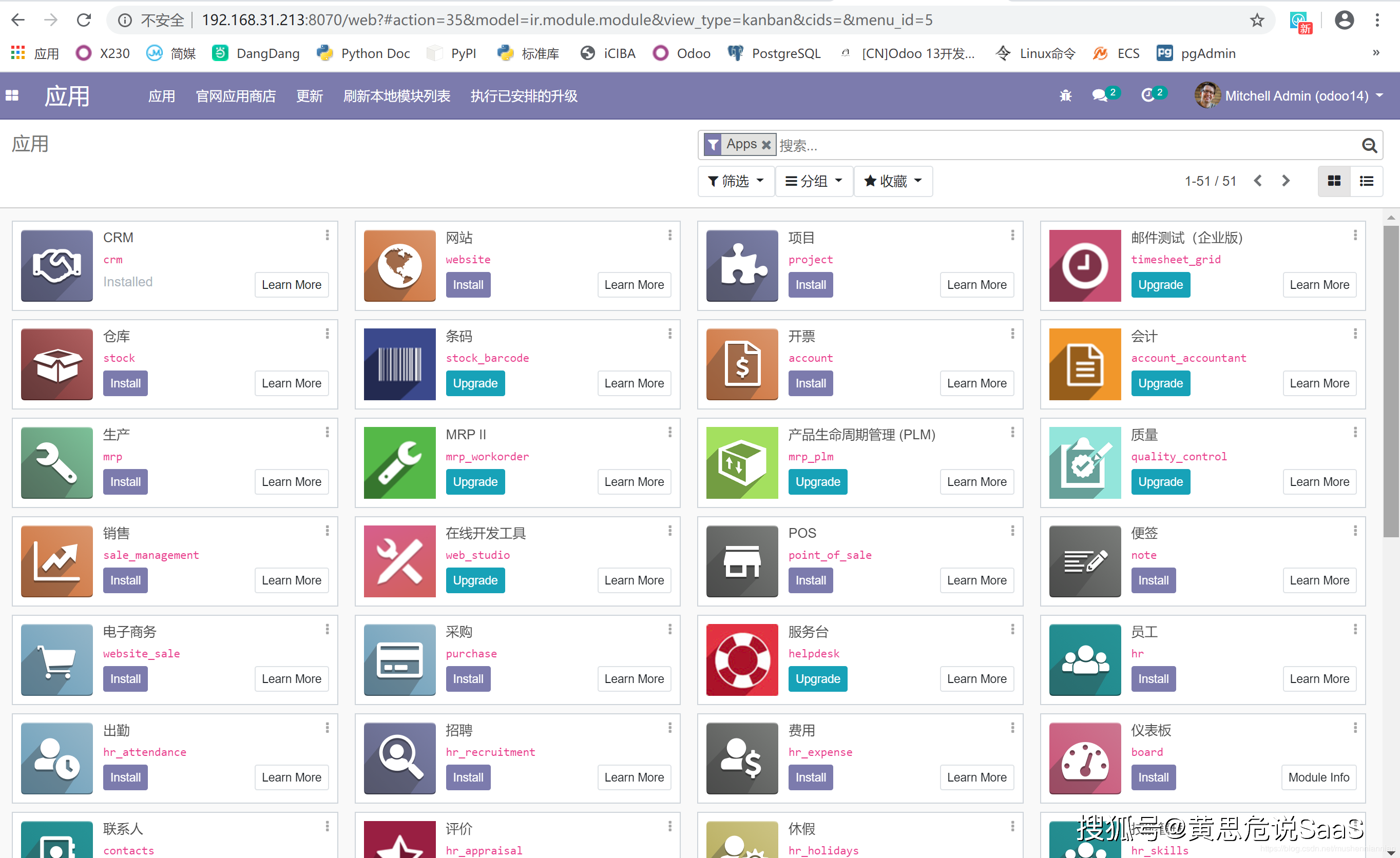Switch to kanban view
The height and width of the screenshot is (858, 1400).
[1334, 181]
